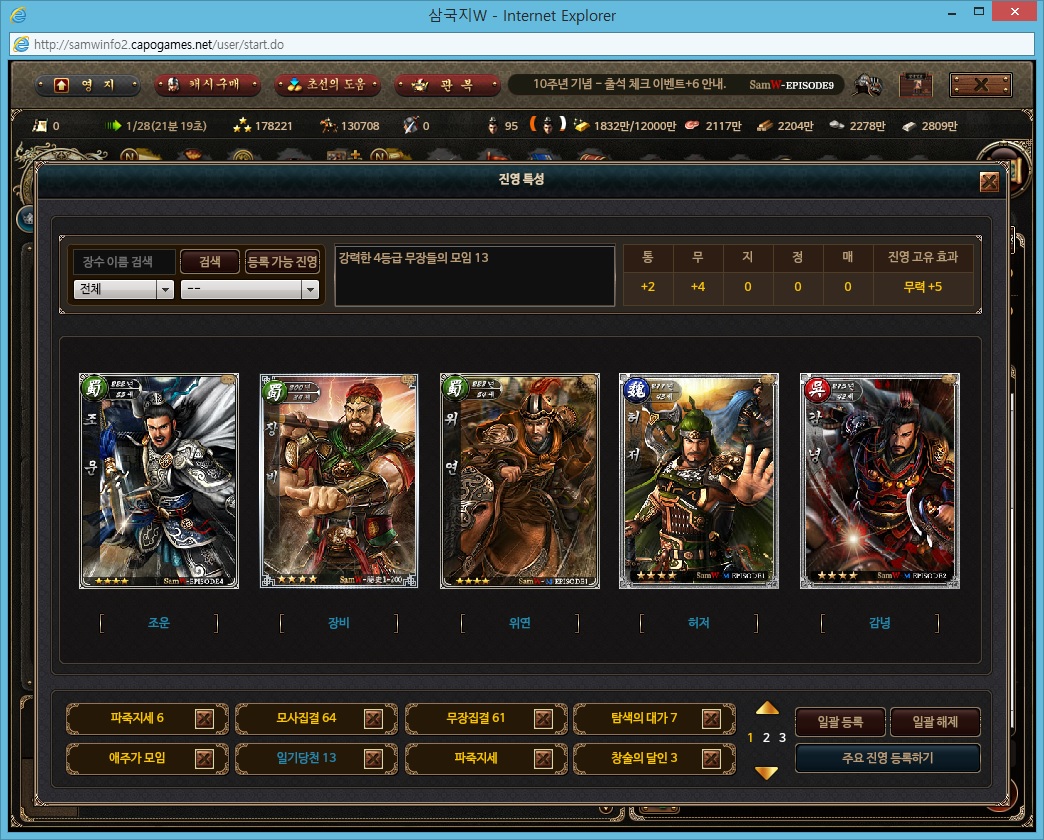Select the 일기당천 13 formation button

pos(316,759)
